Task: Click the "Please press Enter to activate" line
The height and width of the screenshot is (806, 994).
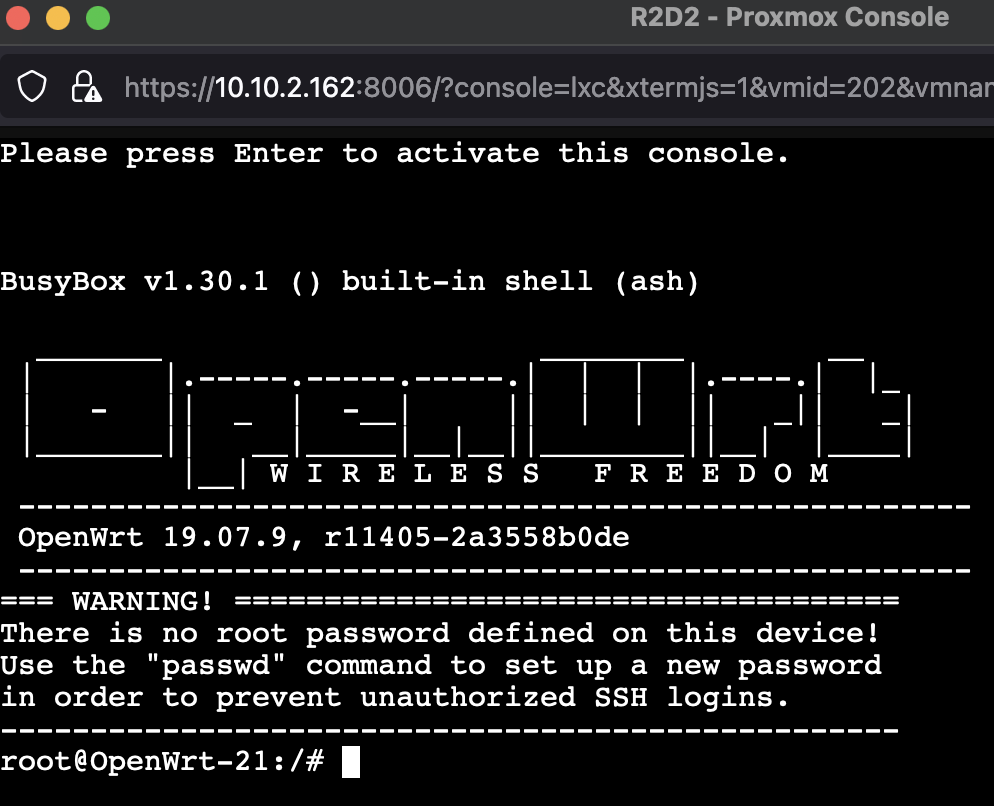Action: (394, 153)
